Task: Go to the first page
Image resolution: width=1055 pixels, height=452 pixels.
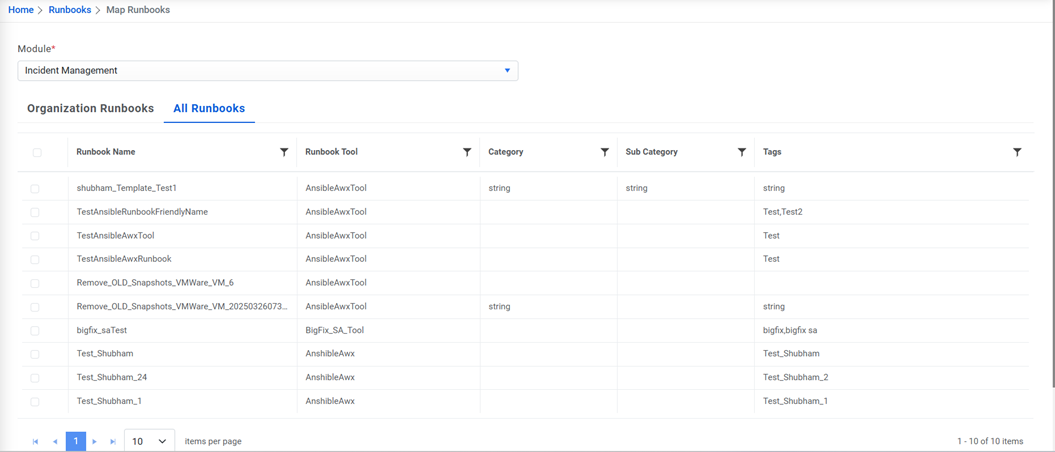Action: point(36,441)
